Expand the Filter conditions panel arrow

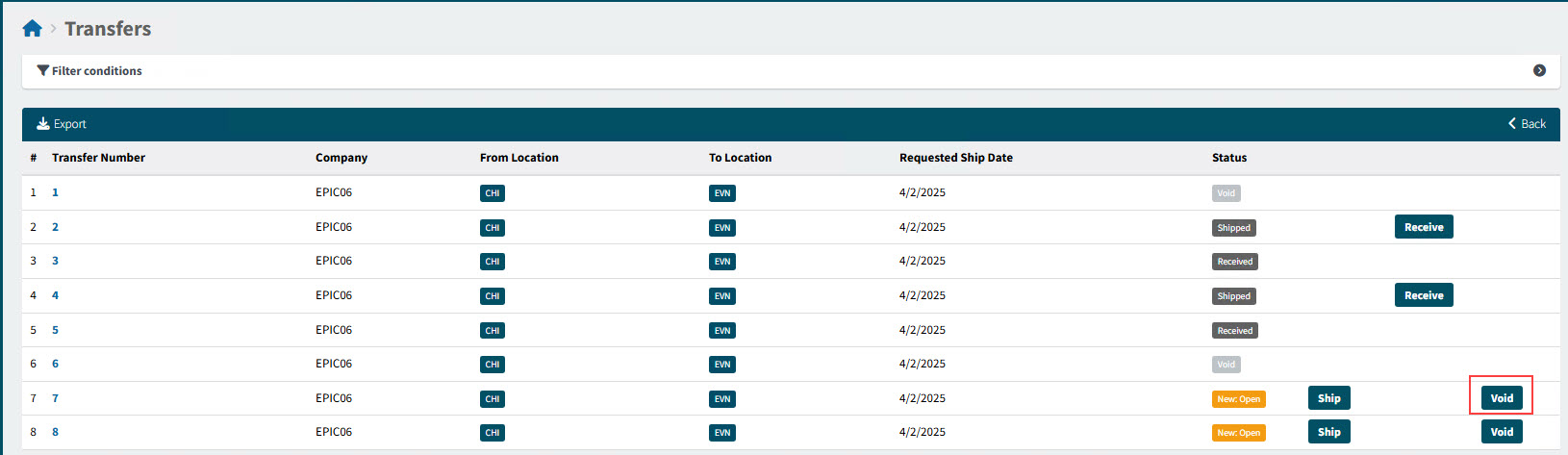click(x=1539, y=70)
